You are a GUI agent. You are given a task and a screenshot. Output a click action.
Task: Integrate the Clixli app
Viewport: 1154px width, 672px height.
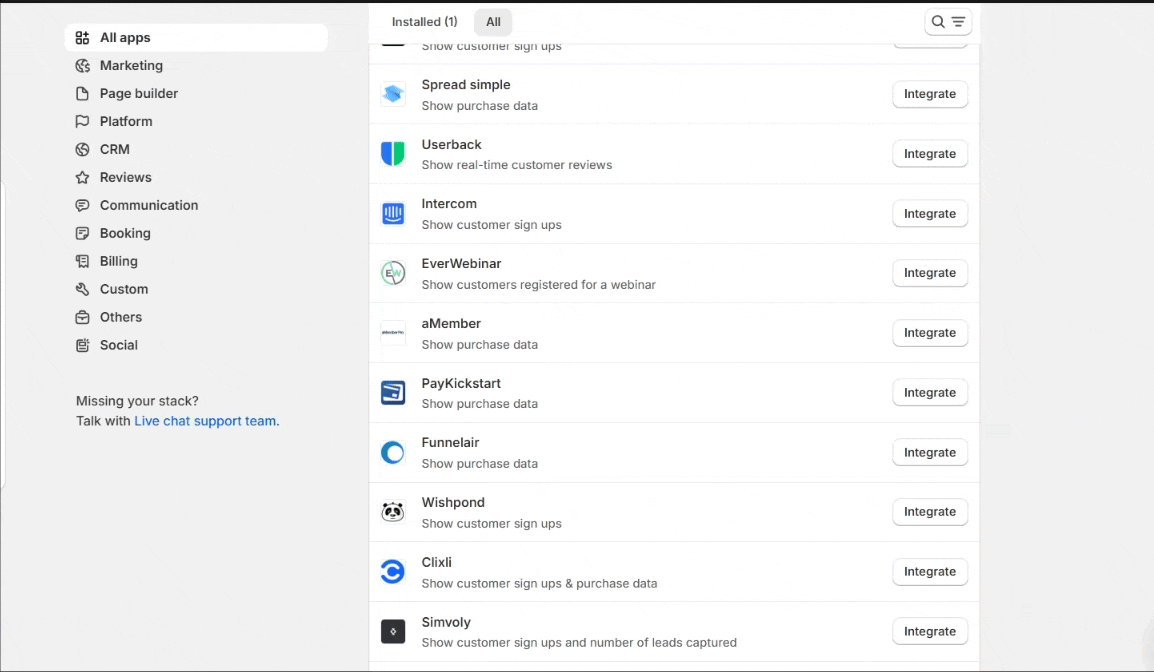point(930,571)
